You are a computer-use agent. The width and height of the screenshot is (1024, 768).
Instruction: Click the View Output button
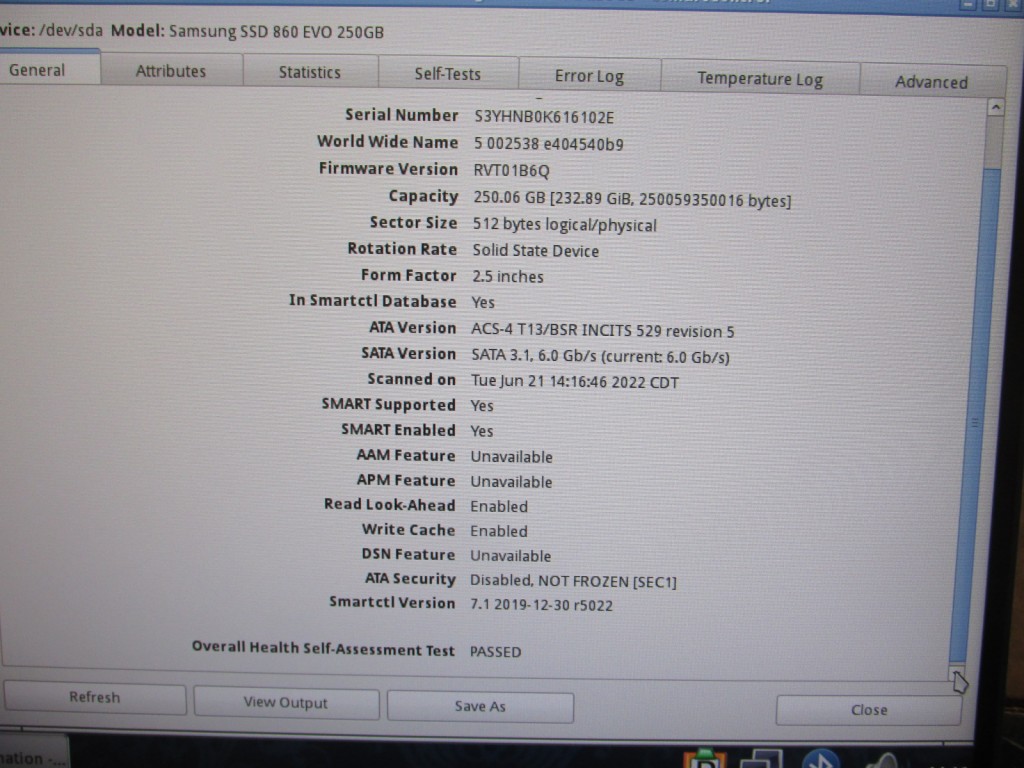point(285,702)
